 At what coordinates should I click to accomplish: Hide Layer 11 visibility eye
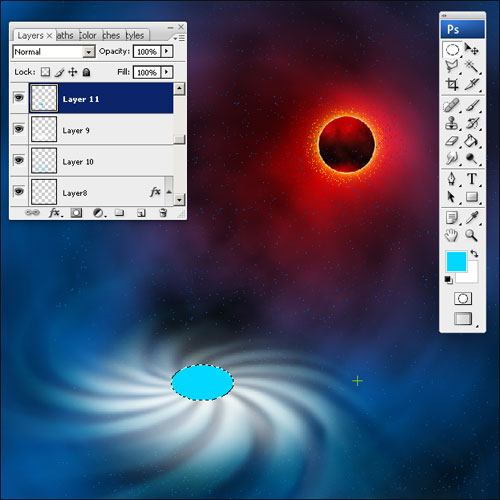19,98
